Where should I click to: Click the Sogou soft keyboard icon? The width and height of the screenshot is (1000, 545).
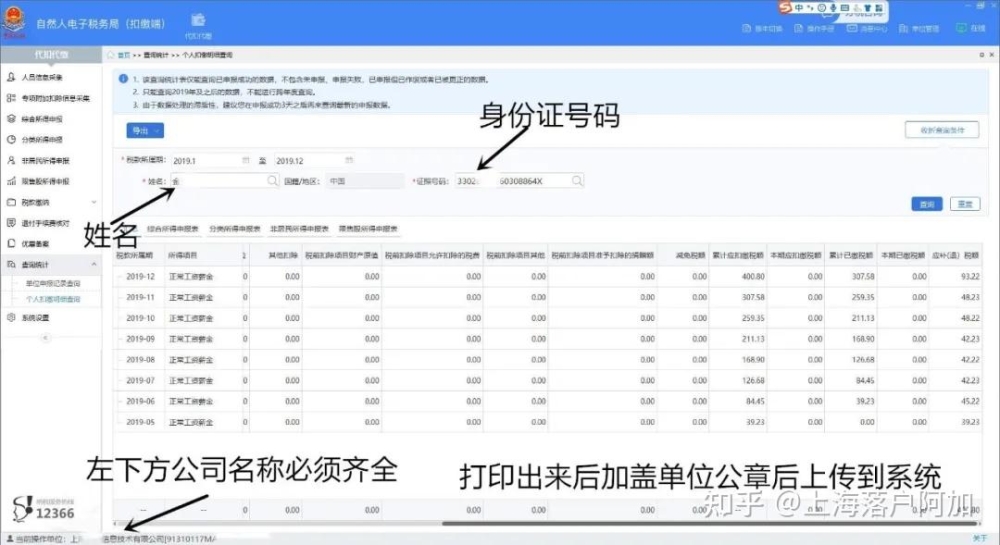click(x=844, y=8)
